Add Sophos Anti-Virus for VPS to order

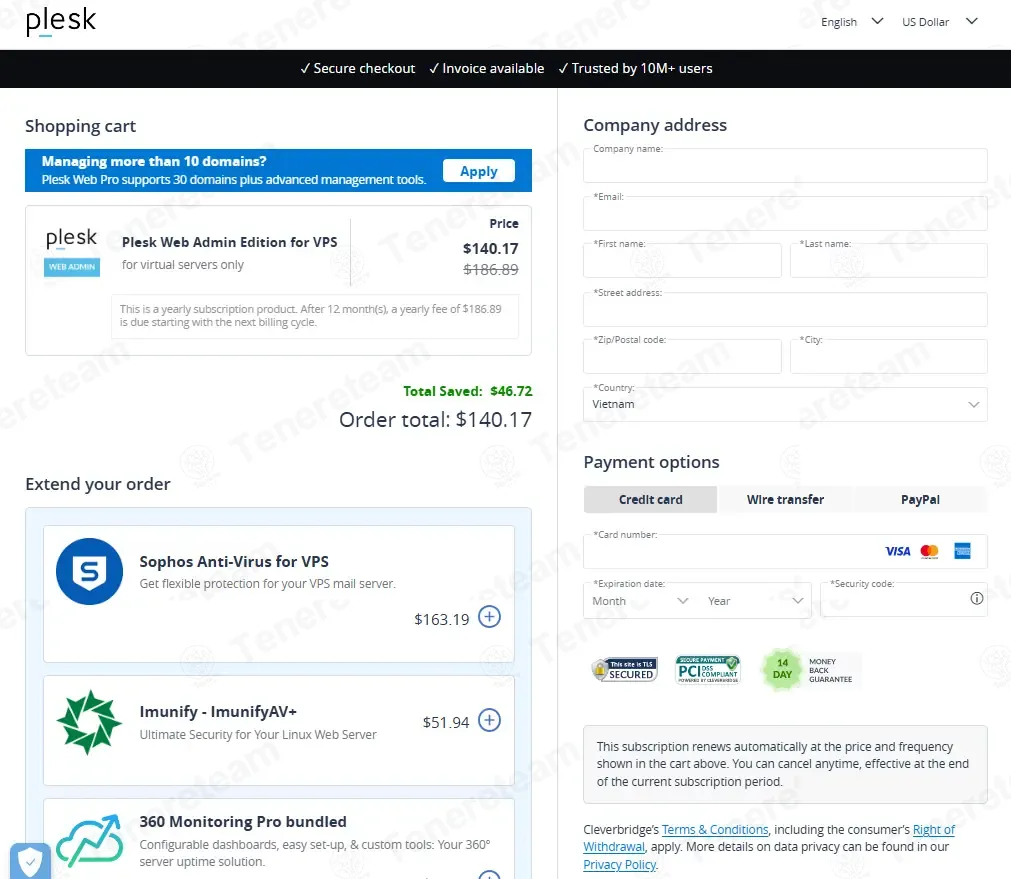click(489, 617)
